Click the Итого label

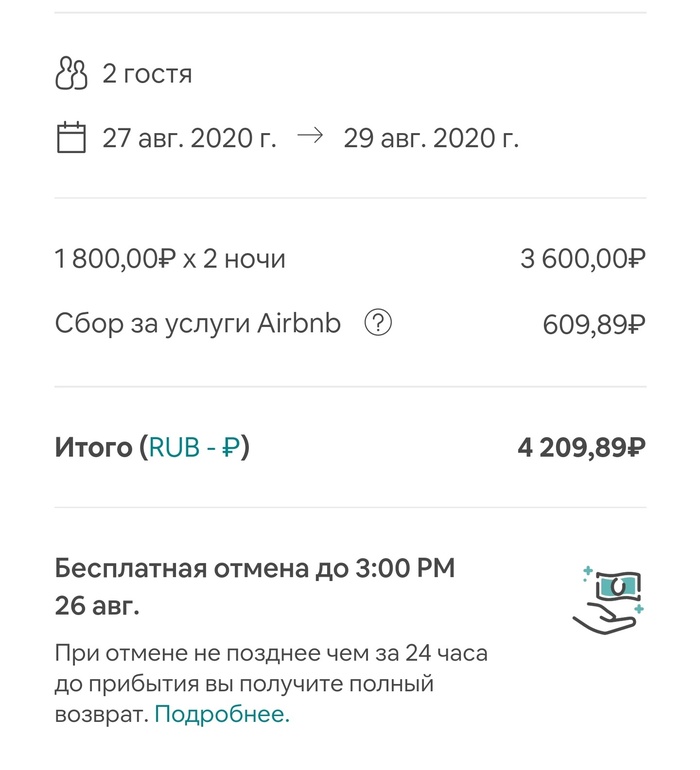[x=93, y=447]
